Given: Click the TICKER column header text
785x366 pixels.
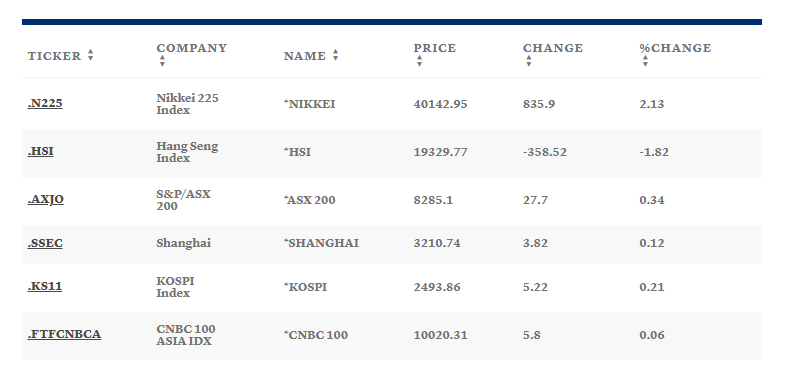Looking at the screenshot, I should tap(54, 56).
